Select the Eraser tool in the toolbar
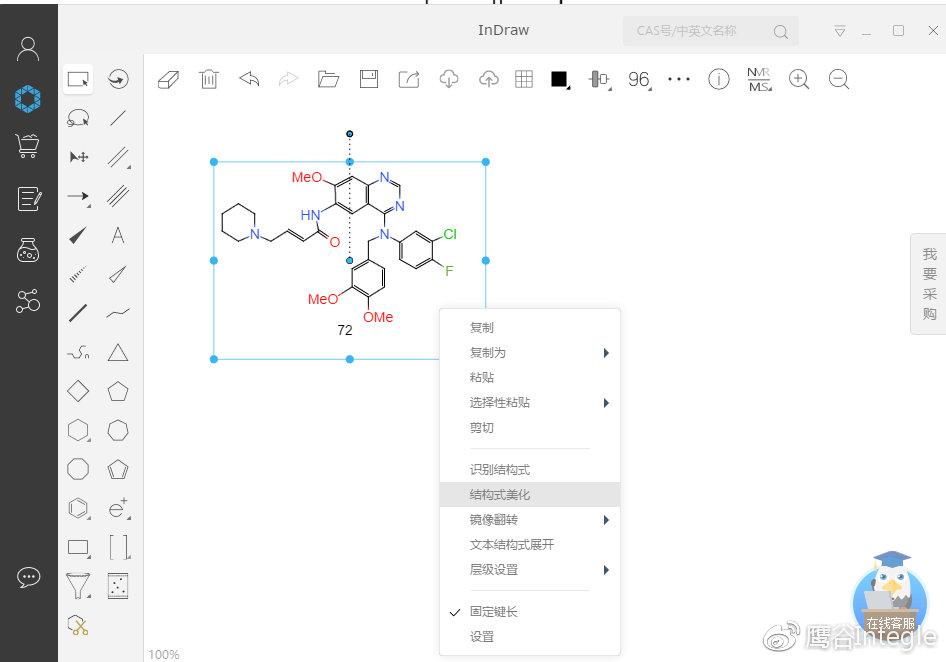Viewport: 946px width, 662px height. 168,79
